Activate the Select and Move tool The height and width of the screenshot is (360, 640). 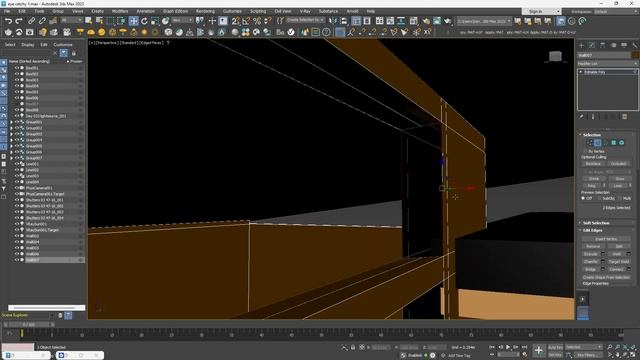[x=133, y=21]
